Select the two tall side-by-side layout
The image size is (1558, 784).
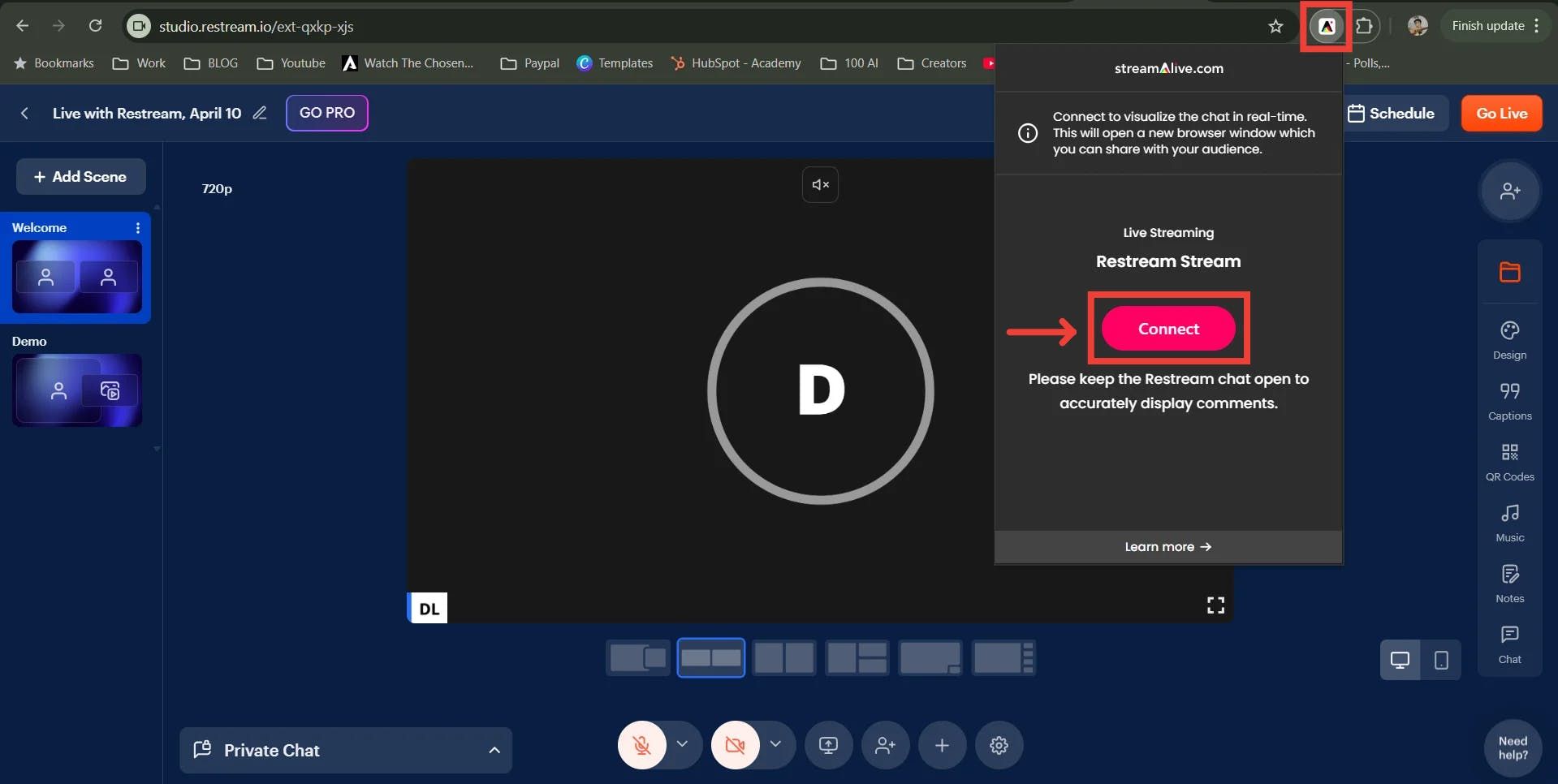784,657
